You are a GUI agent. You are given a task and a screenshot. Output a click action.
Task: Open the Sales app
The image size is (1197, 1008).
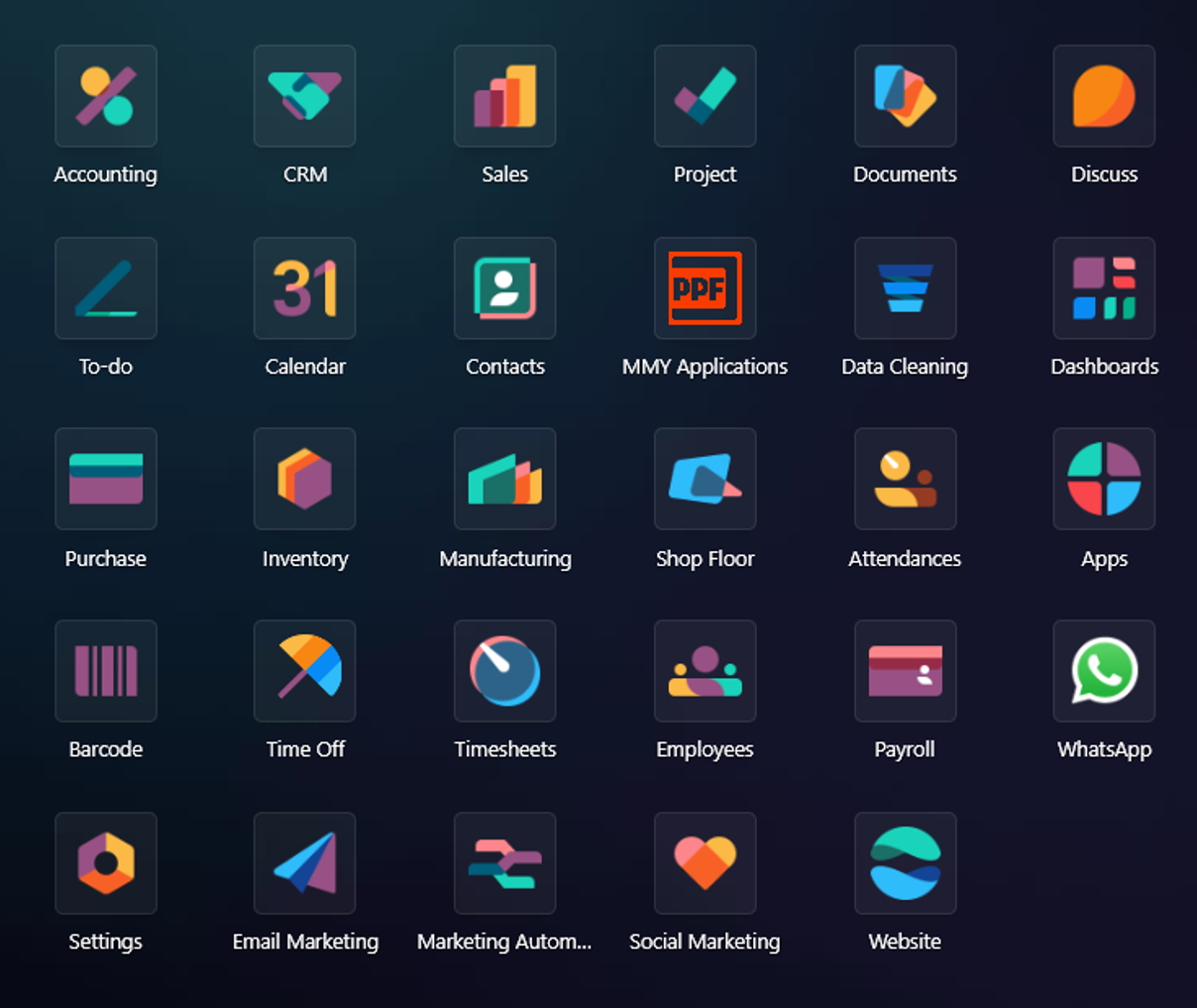click(505, 96)
